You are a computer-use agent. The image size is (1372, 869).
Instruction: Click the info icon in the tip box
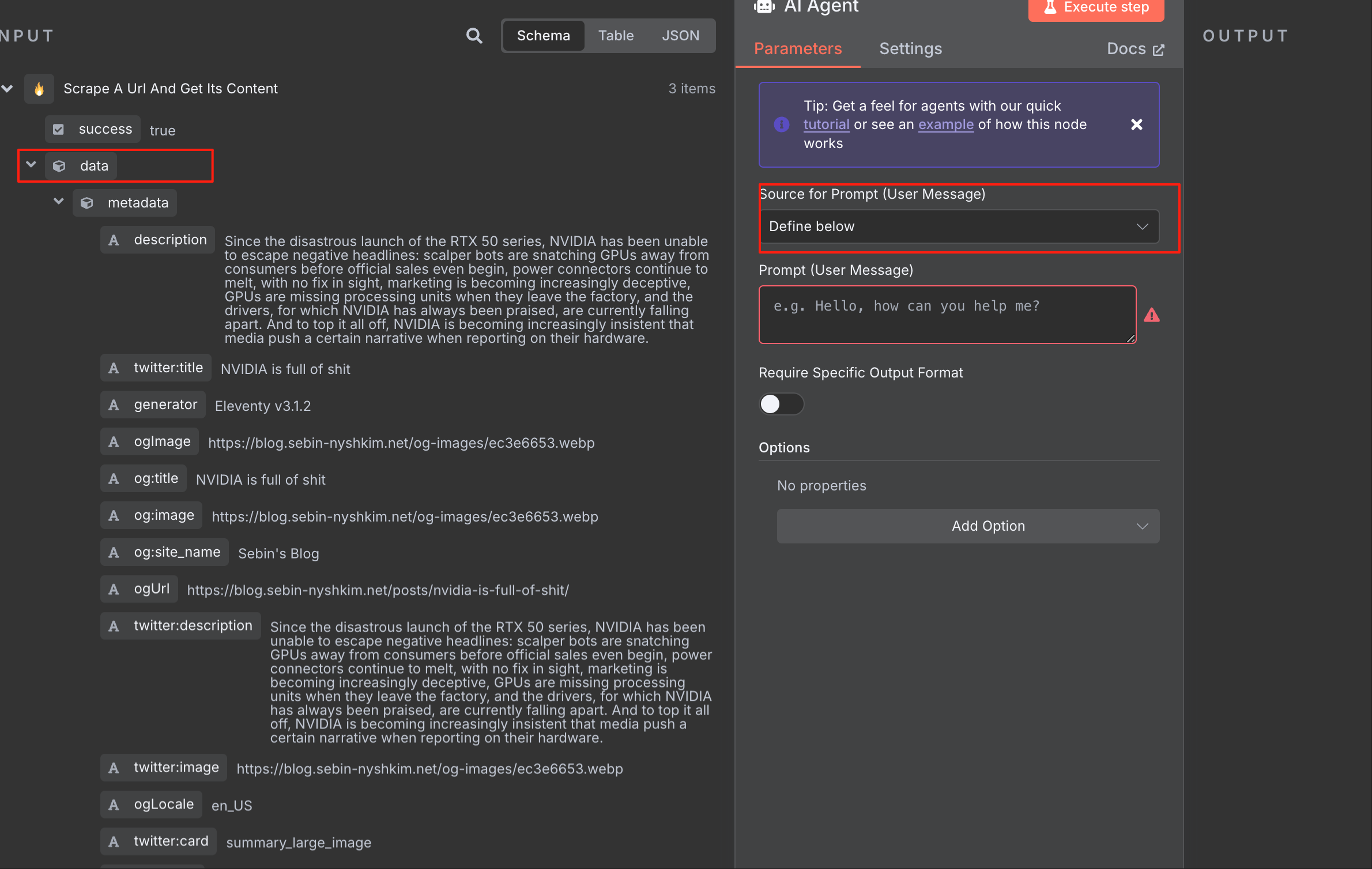[781, 124]
